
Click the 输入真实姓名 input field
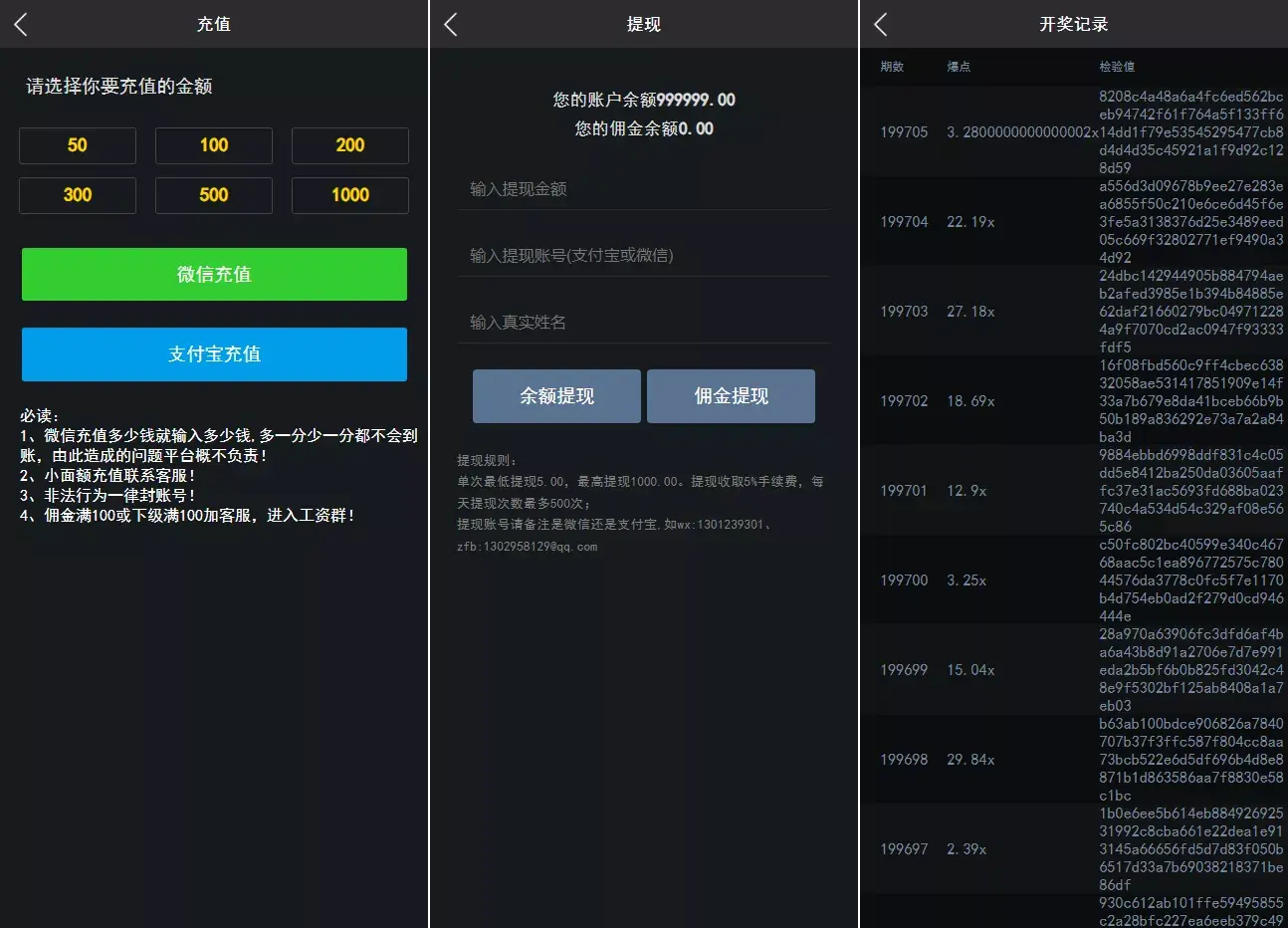point(643,322)
